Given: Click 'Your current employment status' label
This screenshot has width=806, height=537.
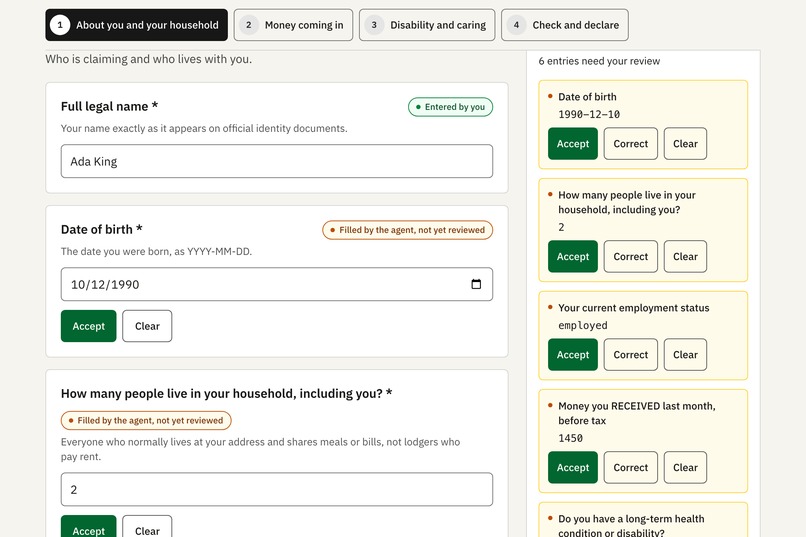Looking at the screenshot, I should (x=634, y=308).
